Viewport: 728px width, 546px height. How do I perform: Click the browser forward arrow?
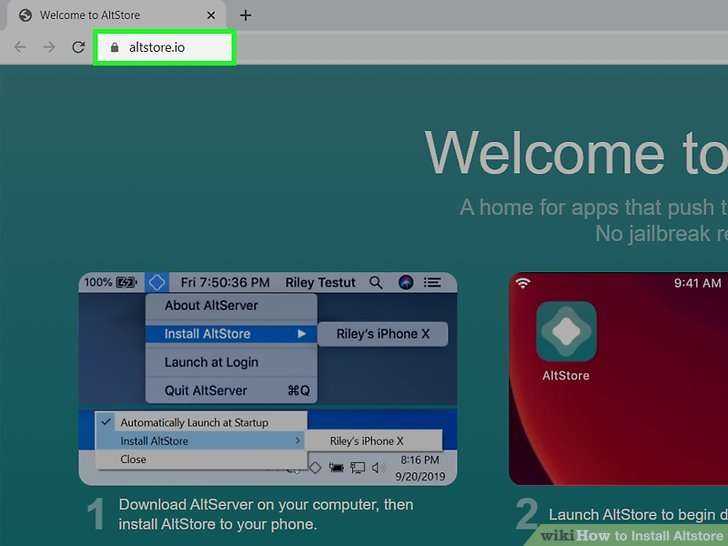click(x=49, y=47)
